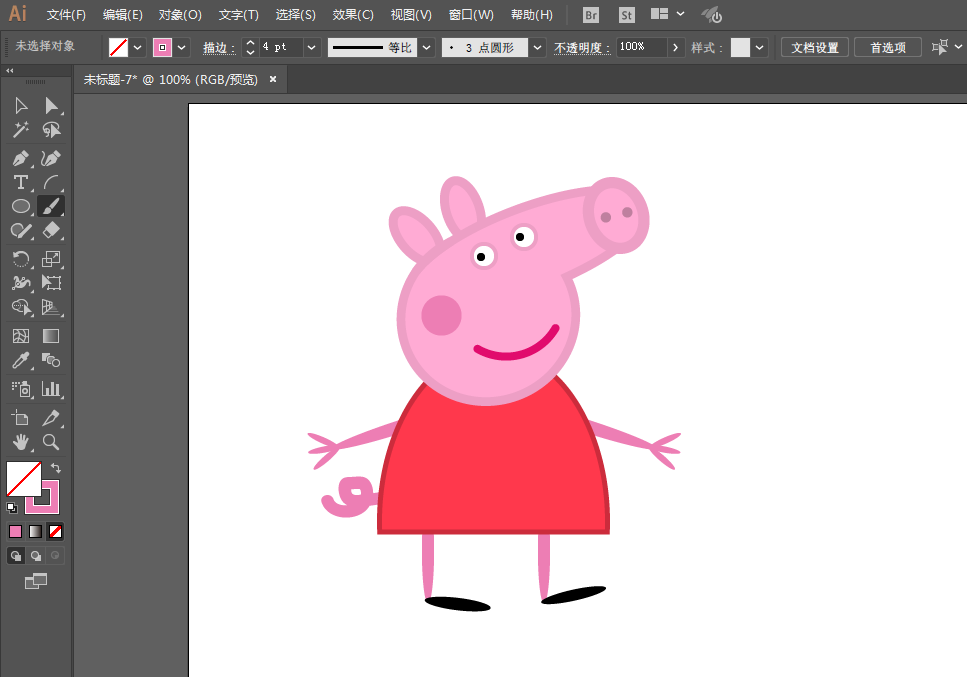Screen dimensions: 967x677
Task: Click the GPU performance rocket icon
Action: click(x=712, y=15)
